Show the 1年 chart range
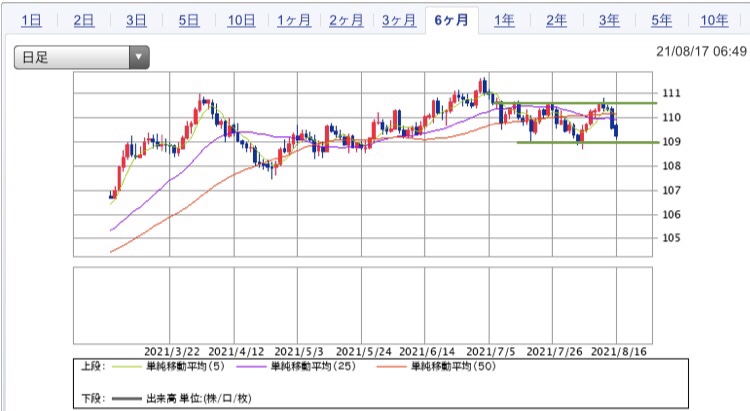Image resolution: width=750 pixels, height=411 pixels. point(504,20)
